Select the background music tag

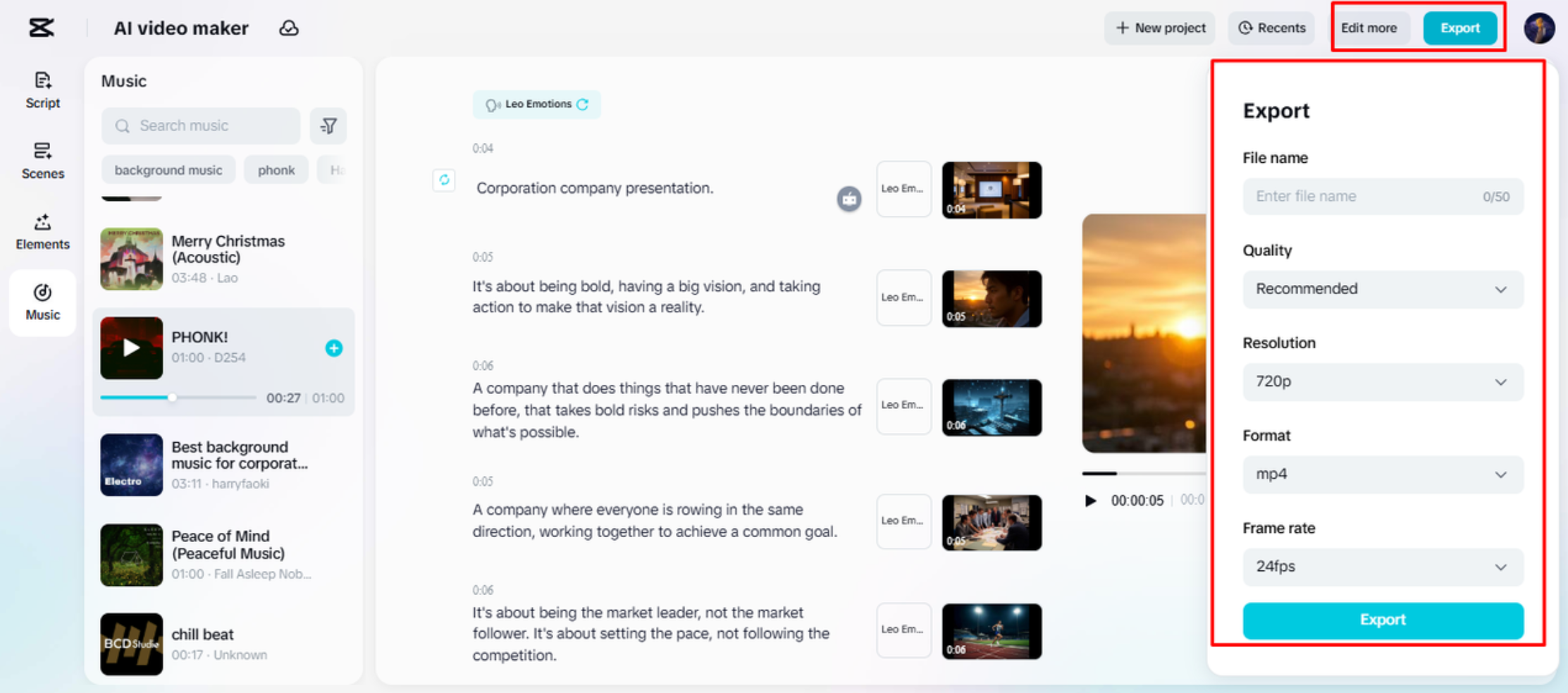coord(168,169)
